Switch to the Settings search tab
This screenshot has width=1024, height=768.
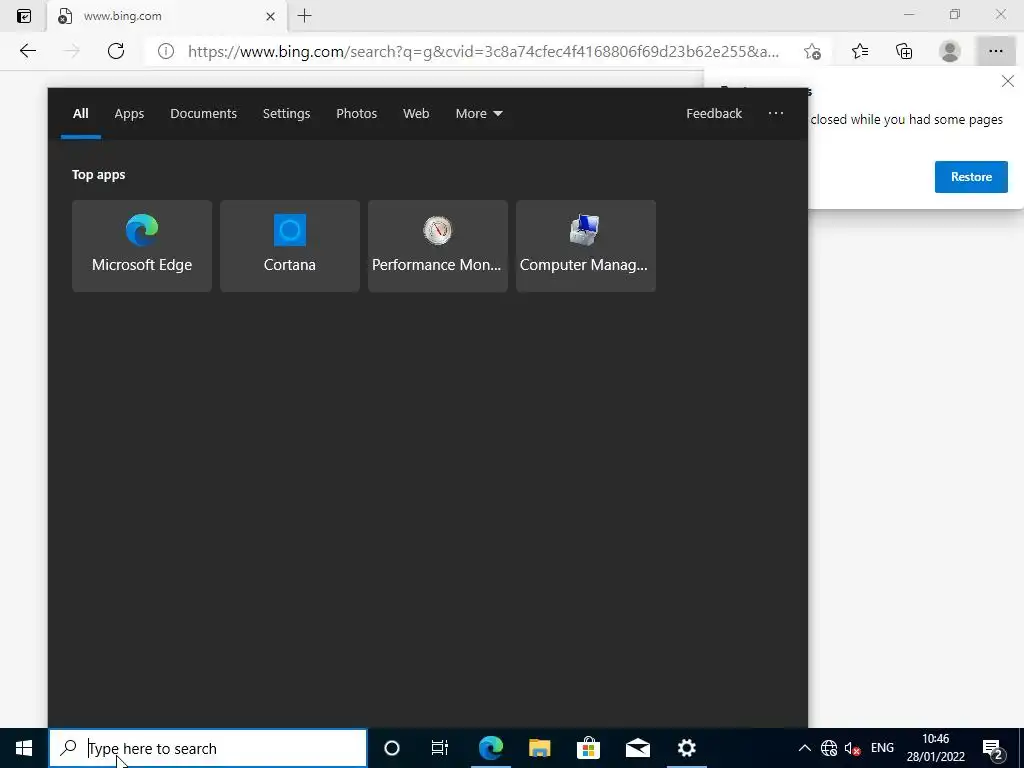pos(286,114)
